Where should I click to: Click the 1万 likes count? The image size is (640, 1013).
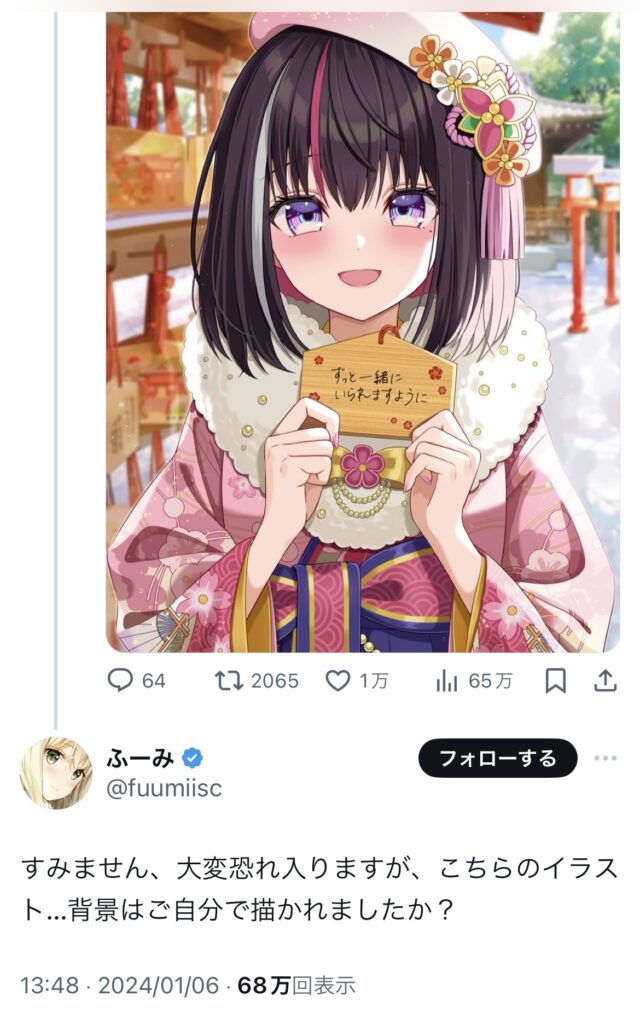pyautogui.click(x=373, y=681)
